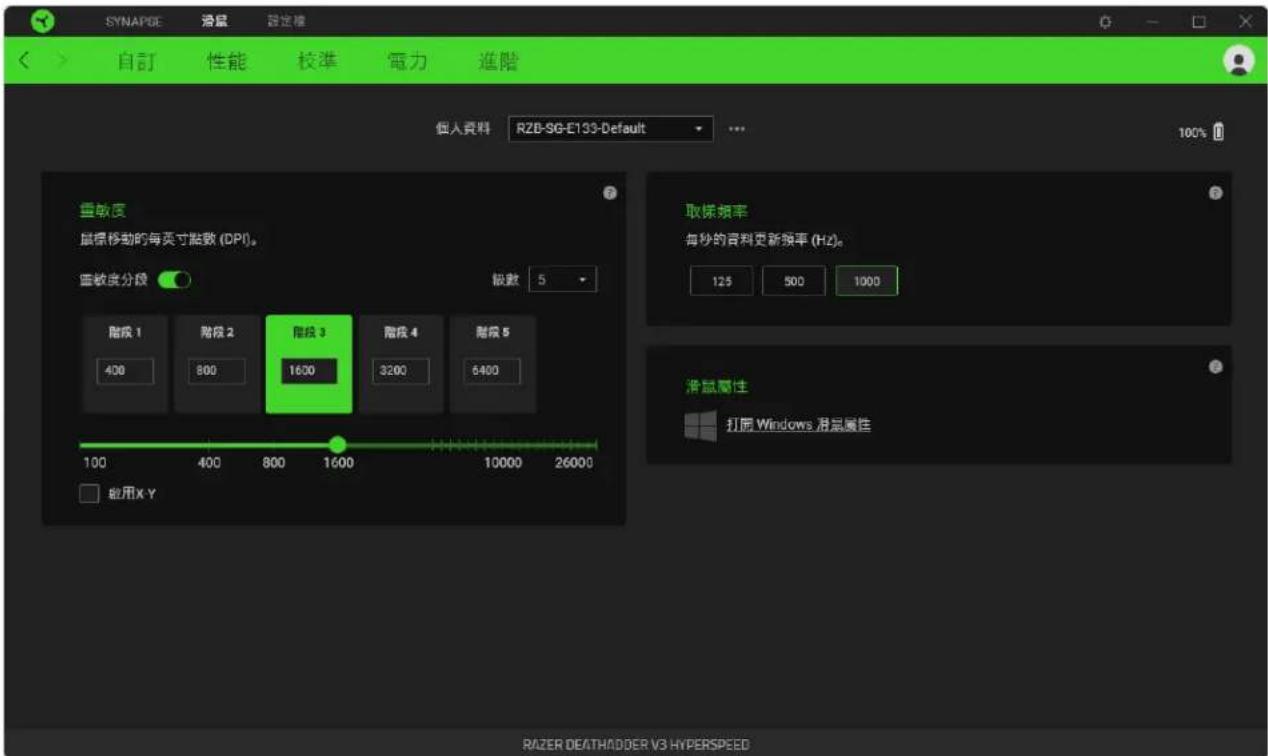
Task: Select 500 Hz polling rate
Action: pos(794,282)
